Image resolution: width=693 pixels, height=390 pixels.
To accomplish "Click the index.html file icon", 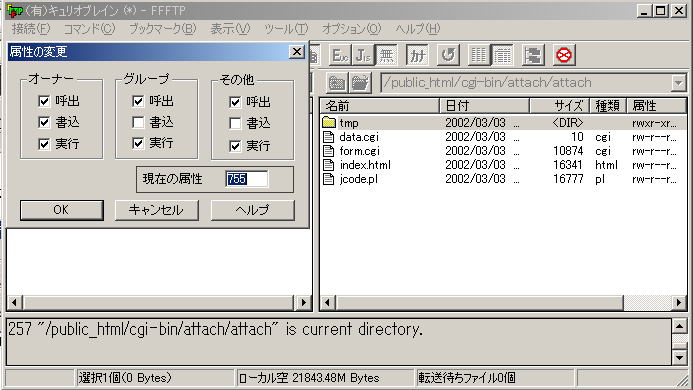I will [328, 165].
